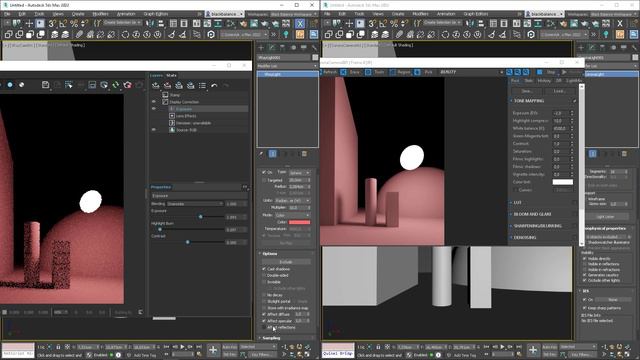
Task: Collapse the TONE MAPPING section
Action: [529, 100]
